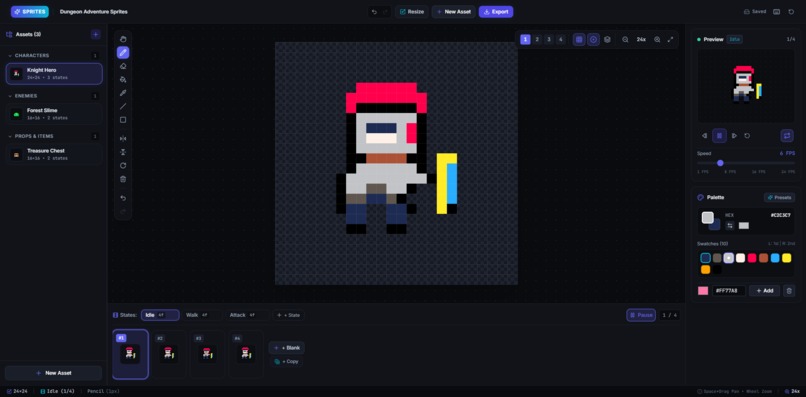Viewport: 806px width, 397px height.
Task: Add a new asset with plus icon
Action: click(x=96, y=34)
